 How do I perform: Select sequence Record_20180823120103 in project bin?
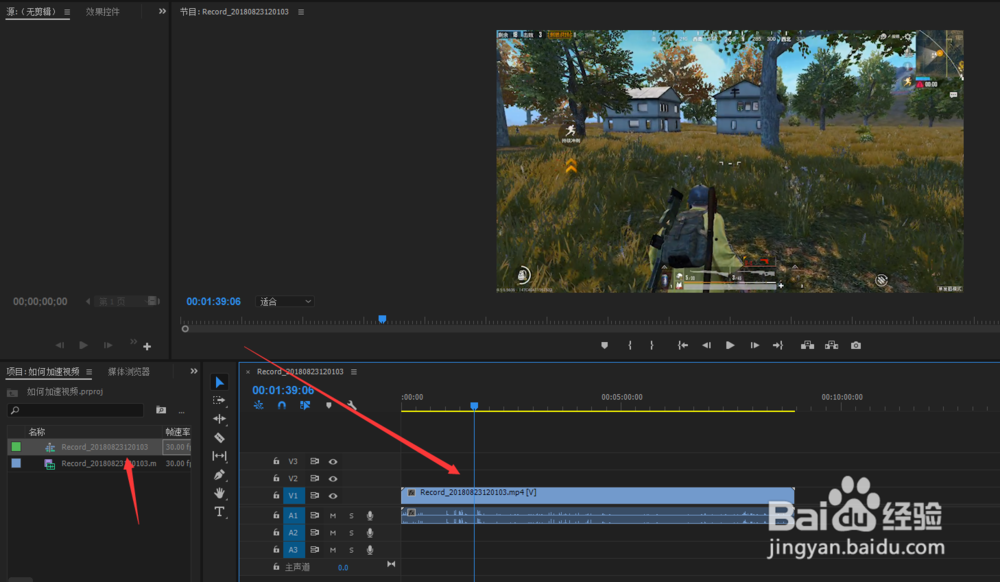tap(105, 447)
